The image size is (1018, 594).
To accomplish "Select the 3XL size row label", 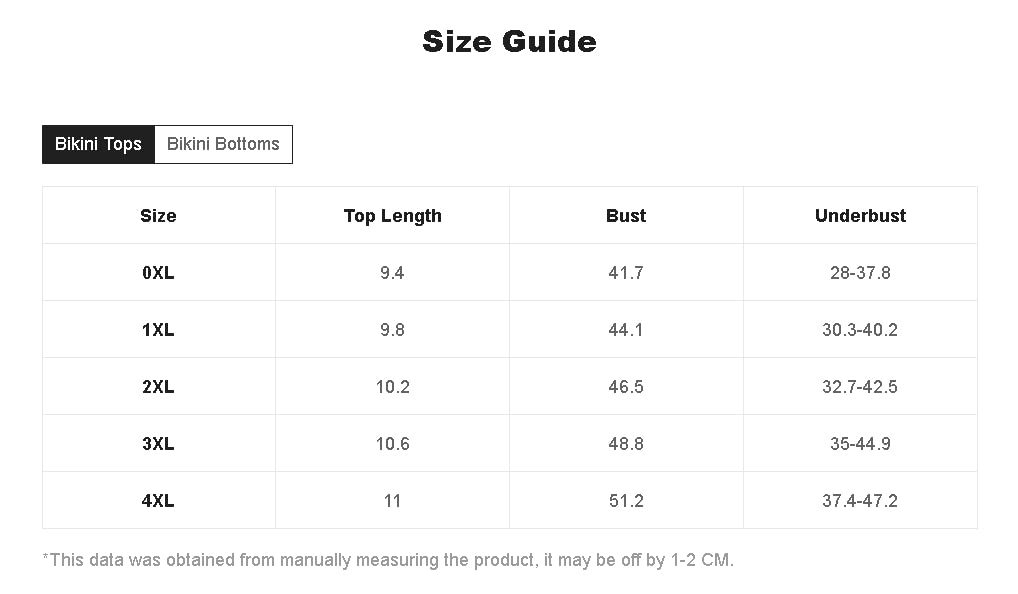I will coord(158,444).
